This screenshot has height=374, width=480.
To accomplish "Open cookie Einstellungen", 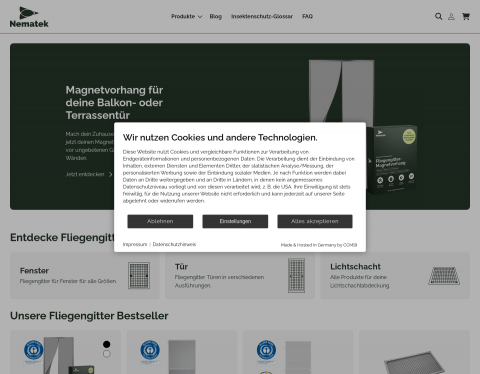I will point(235,221).
